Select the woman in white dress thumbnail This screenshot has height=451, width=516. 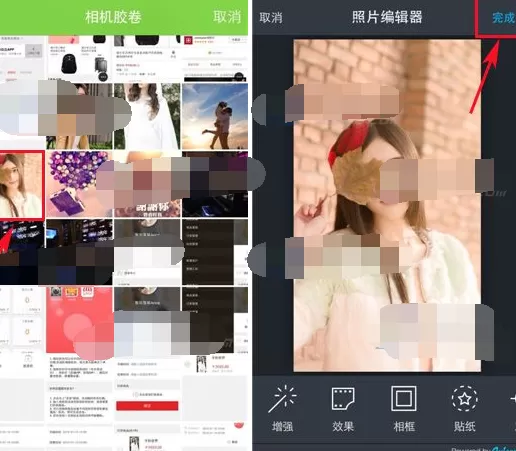click(147, 116)
